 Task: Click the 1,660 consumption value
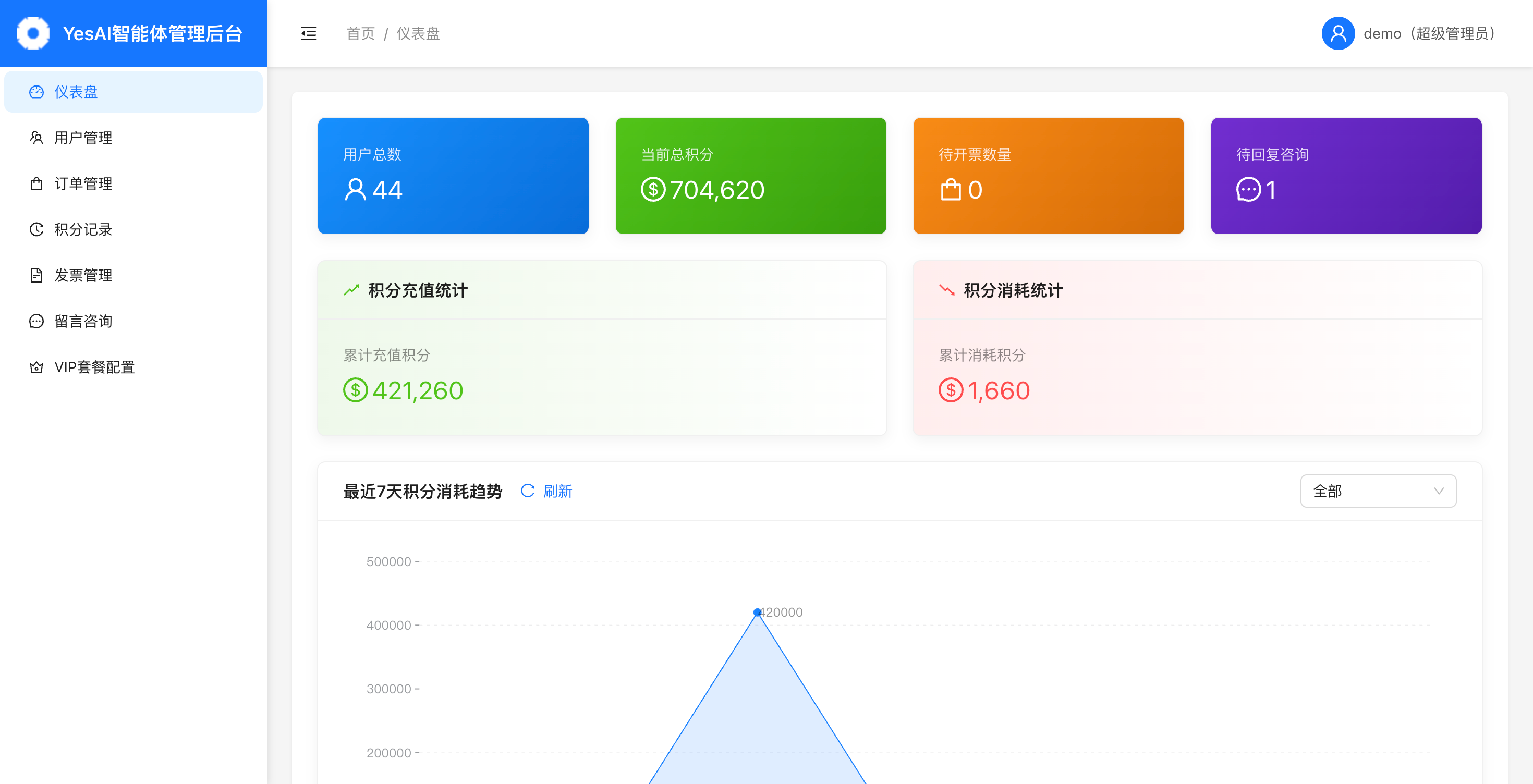click(998, 390)
